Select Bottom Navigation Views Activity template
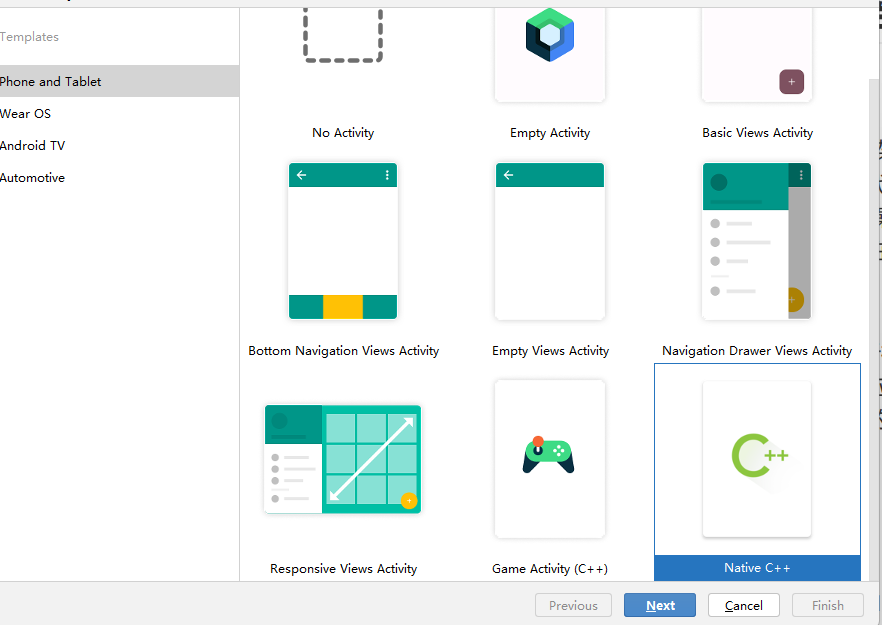The height and width of the screenshot is (625, 882). click(343, 241)
